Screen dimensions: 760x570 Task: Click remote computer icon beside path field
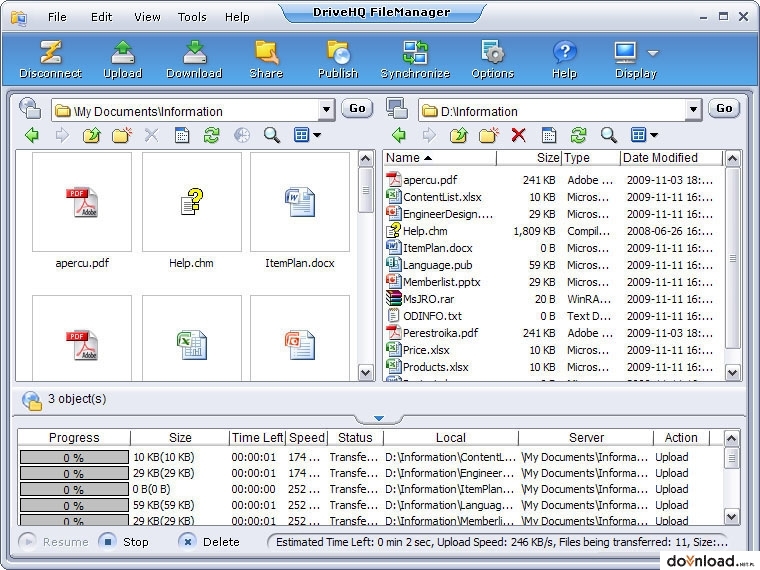[30, 108]
